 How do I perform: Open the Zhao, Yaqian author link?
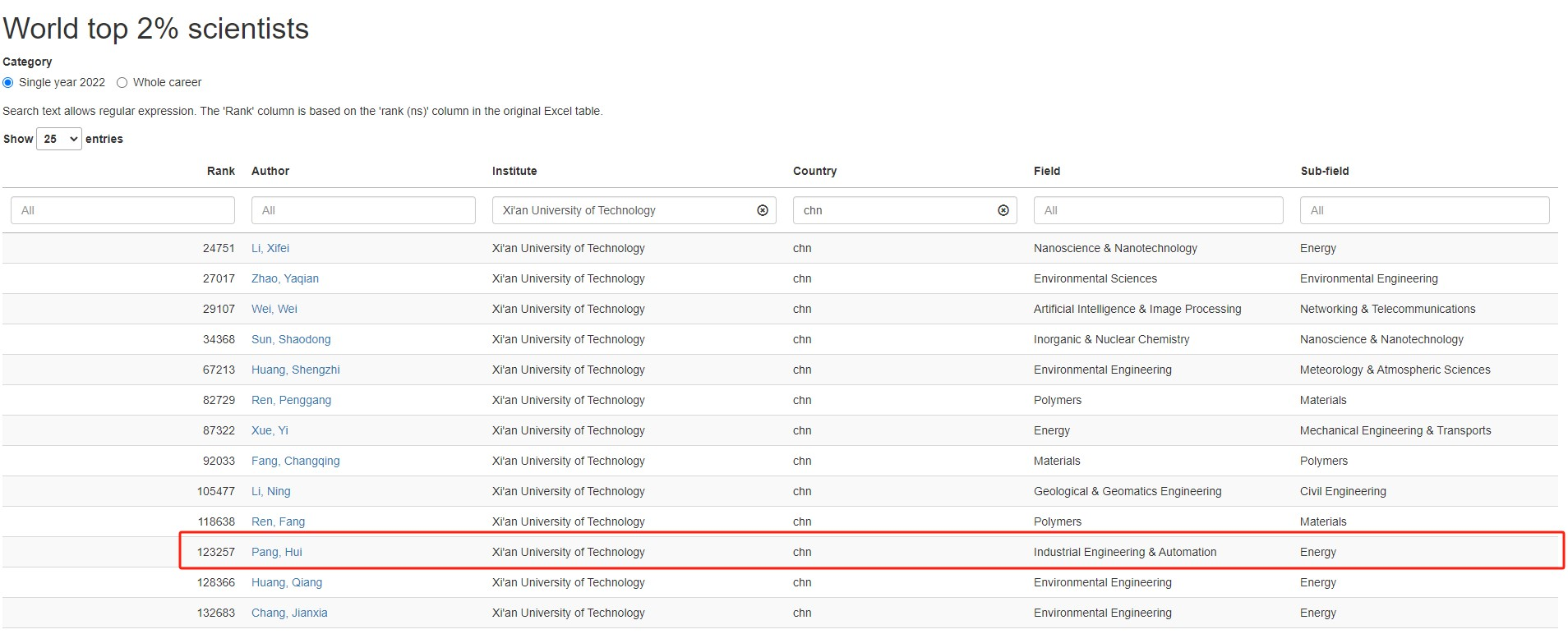pos(284,278)
